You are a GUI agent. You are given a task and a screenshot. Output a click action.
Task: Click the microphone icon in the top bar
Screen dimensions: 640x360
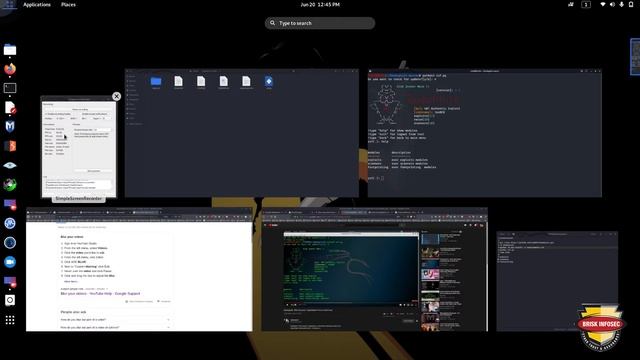tap(622, 4)
